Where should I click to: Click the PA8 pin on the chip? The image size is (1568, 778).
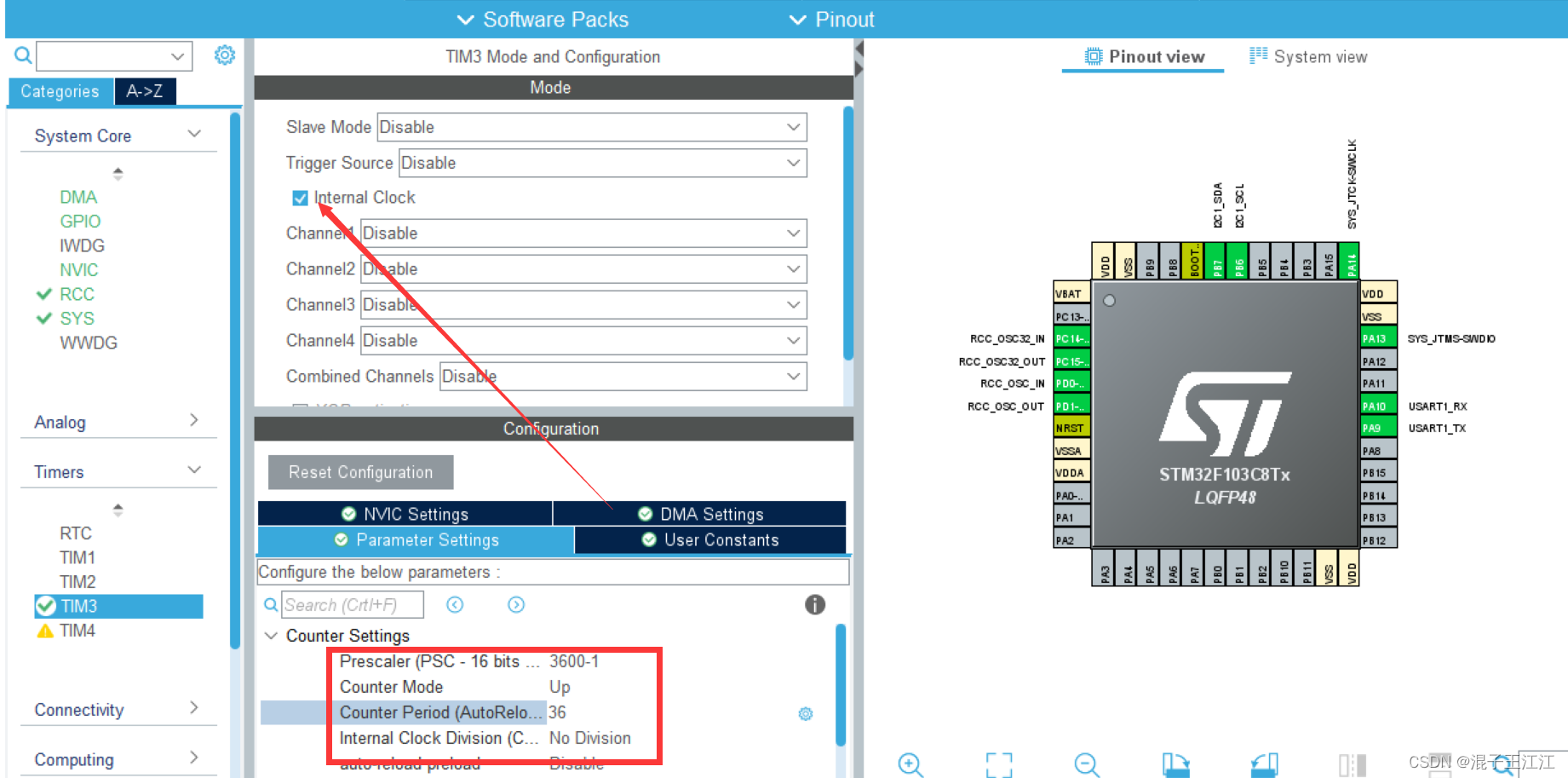[1378, 451]
